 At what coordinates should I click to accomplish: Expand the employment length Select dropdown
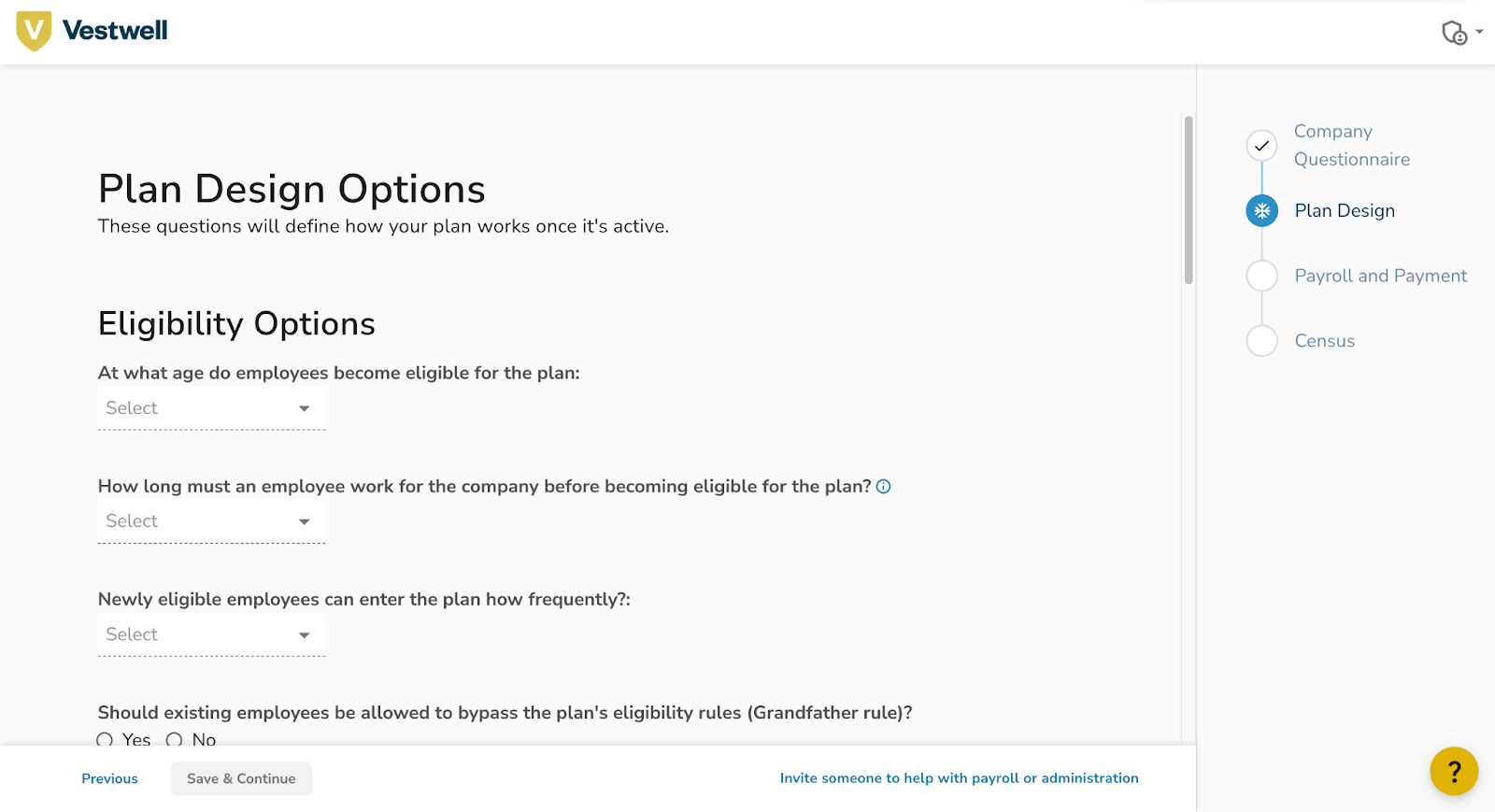[211, 521]
